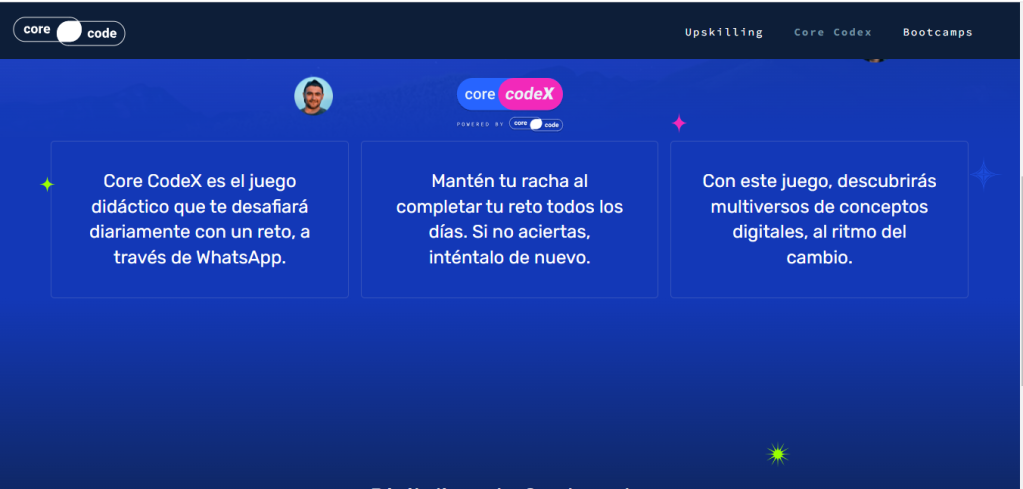Click the cut-off heading at the page bottom
The width and height of the screenshot is (1023, 489).
point(500,485)
